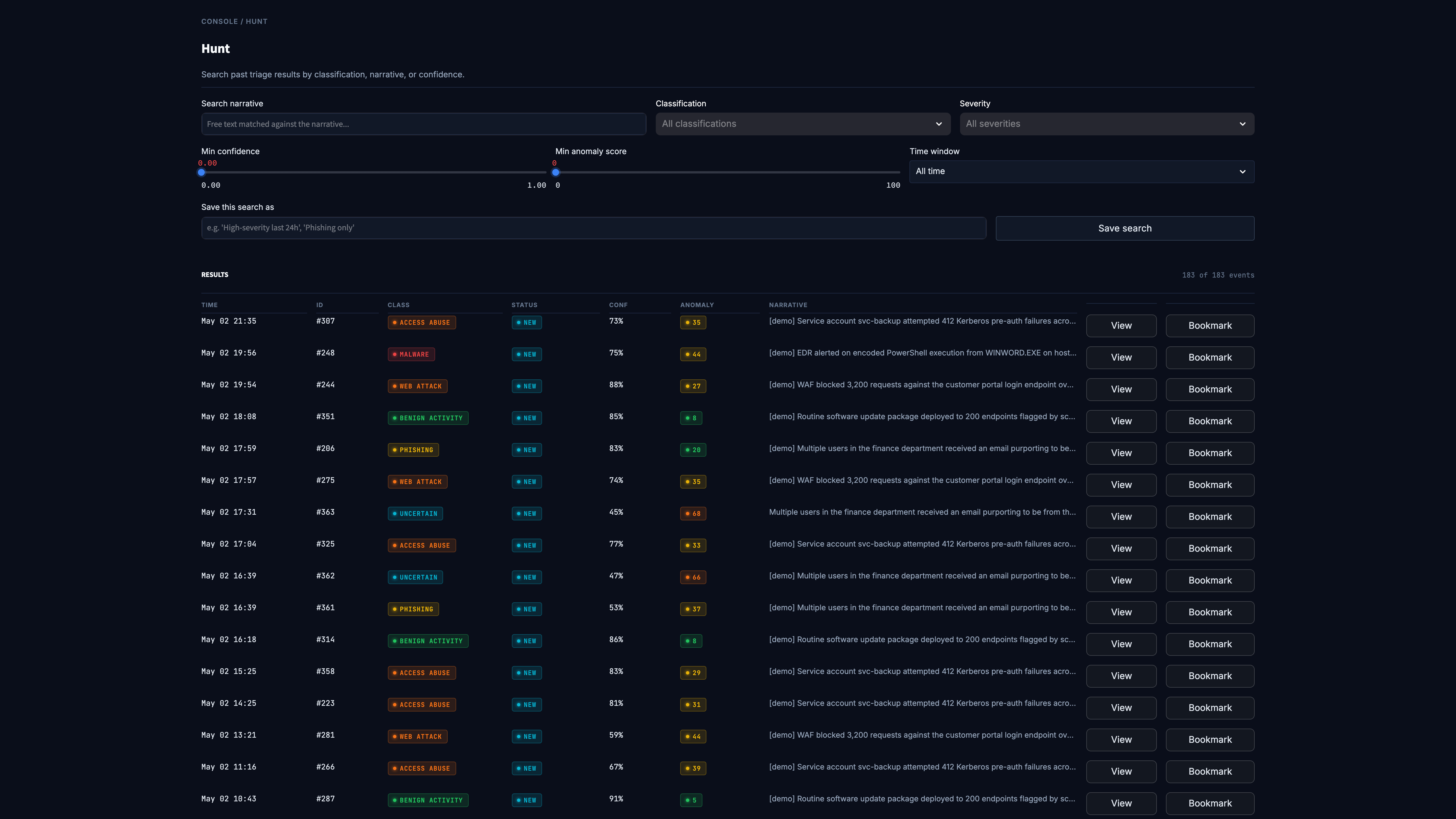View event #307

(1121, 326)
